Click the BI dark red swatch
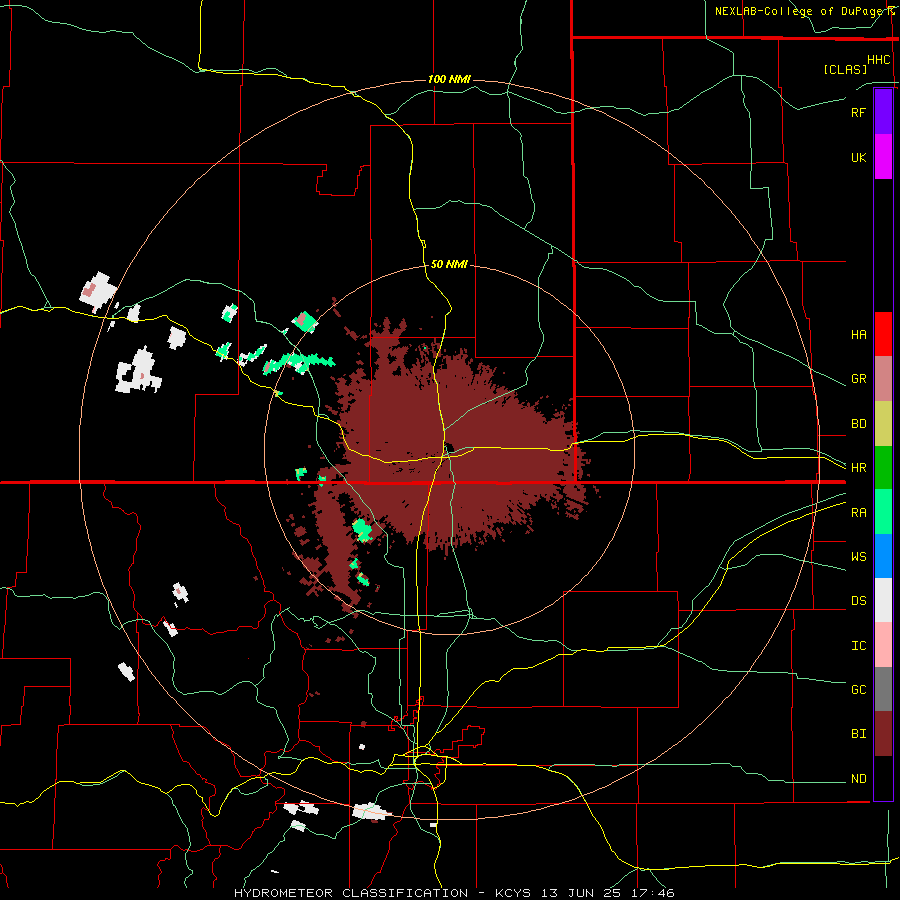Screen dimensions: 900x900 883,734
